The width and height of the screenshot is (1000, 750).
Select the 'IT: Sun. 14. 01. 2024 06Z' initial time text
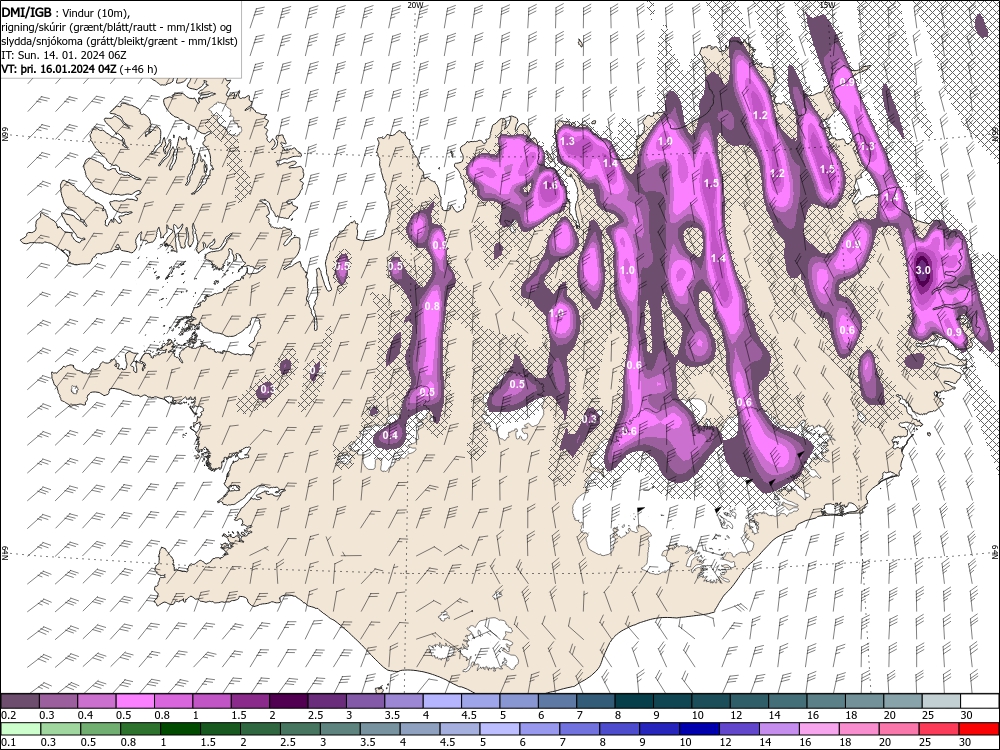(x=64, y=55)
